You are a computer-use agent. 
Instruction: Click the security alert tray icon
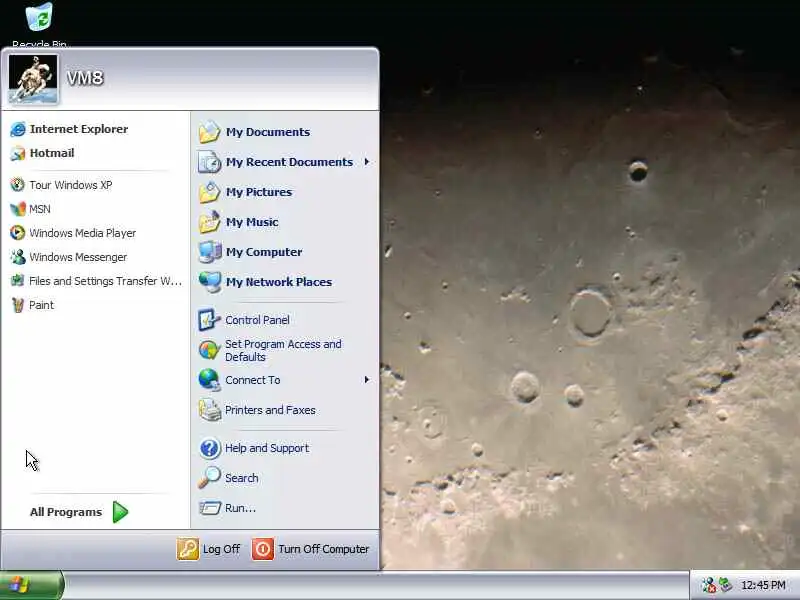pos(708,585)
